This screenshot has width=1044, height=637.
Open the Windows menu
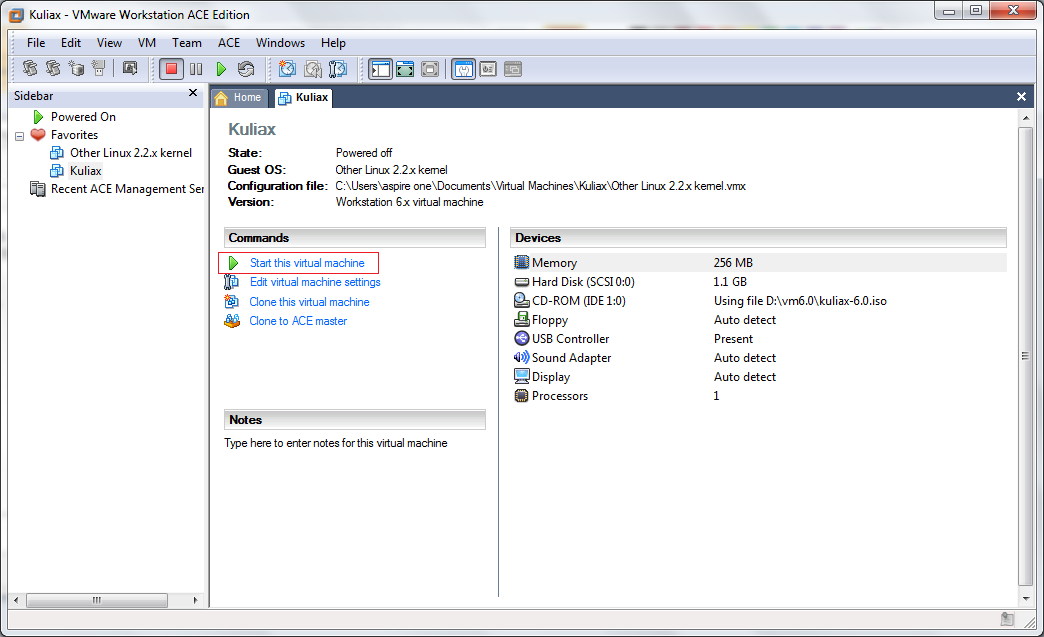click(x=280, y=43)
